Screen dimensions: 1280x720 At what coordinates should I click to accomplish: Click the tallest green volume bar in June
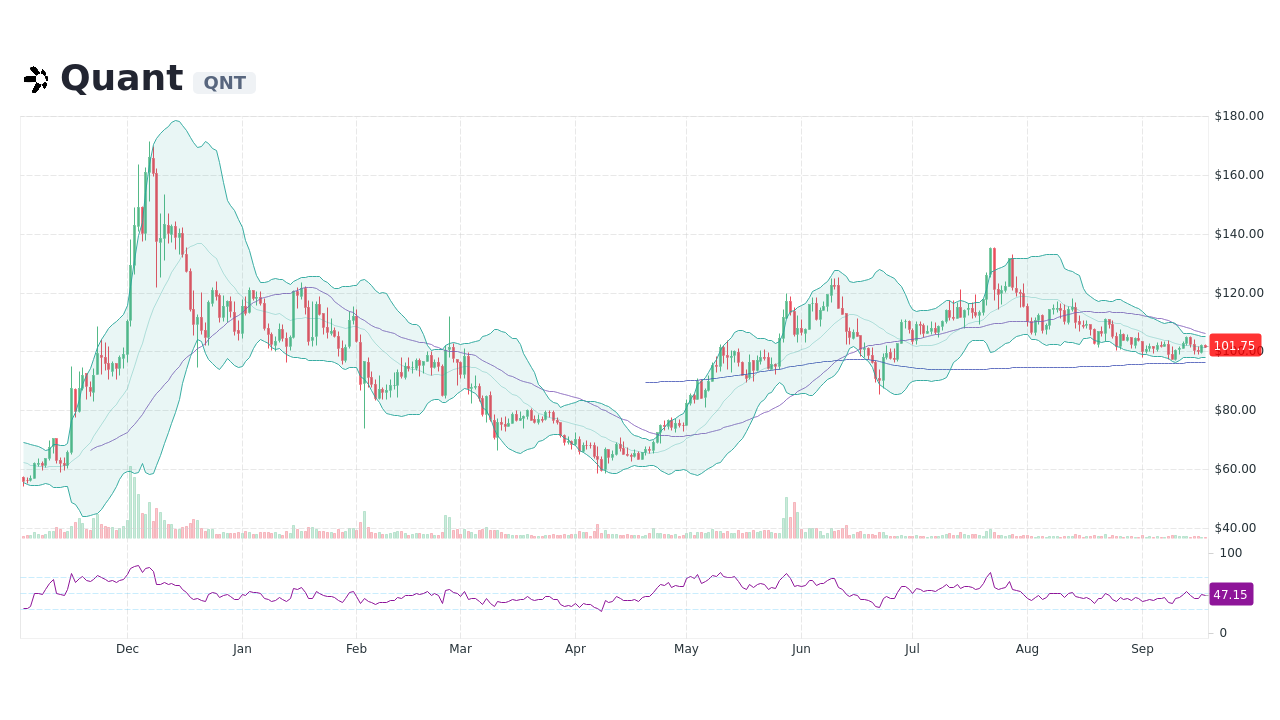pyautogui.click(x=786, y=515)
